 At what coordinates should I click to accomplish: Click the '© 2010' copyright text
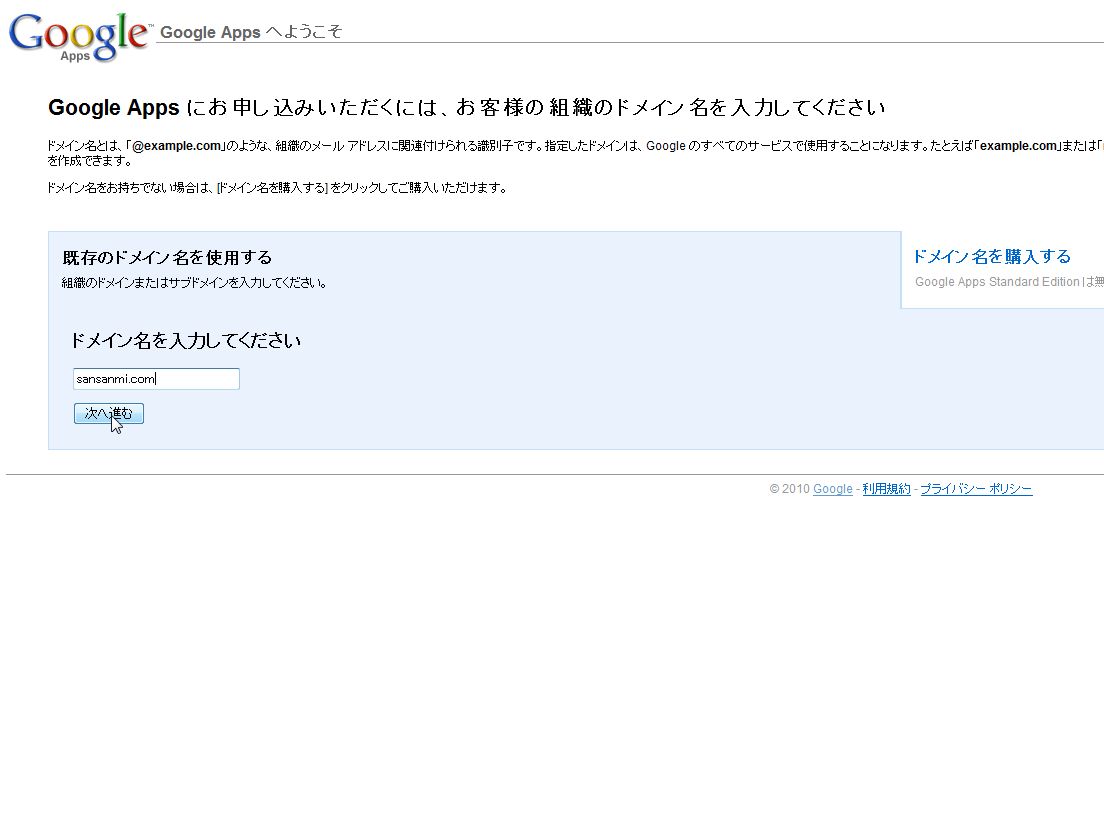tap(789, 489)
